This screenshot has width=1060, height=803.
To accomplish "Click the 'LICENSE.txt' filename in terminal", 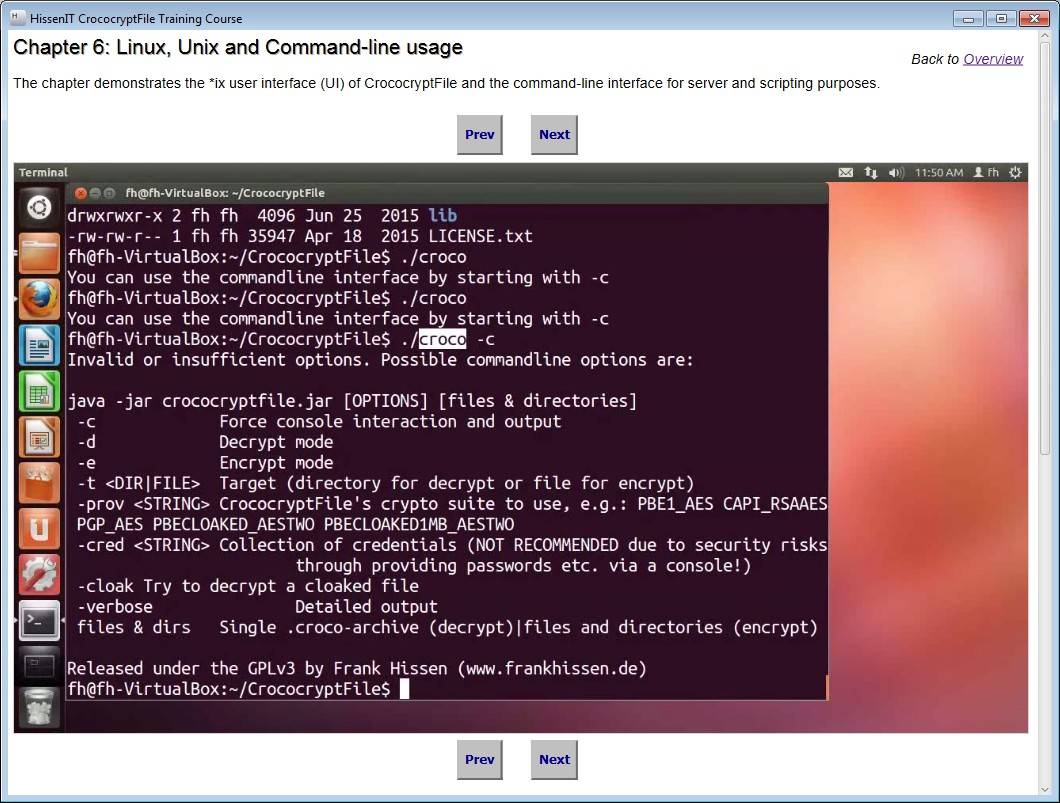I will click(481, 236).
